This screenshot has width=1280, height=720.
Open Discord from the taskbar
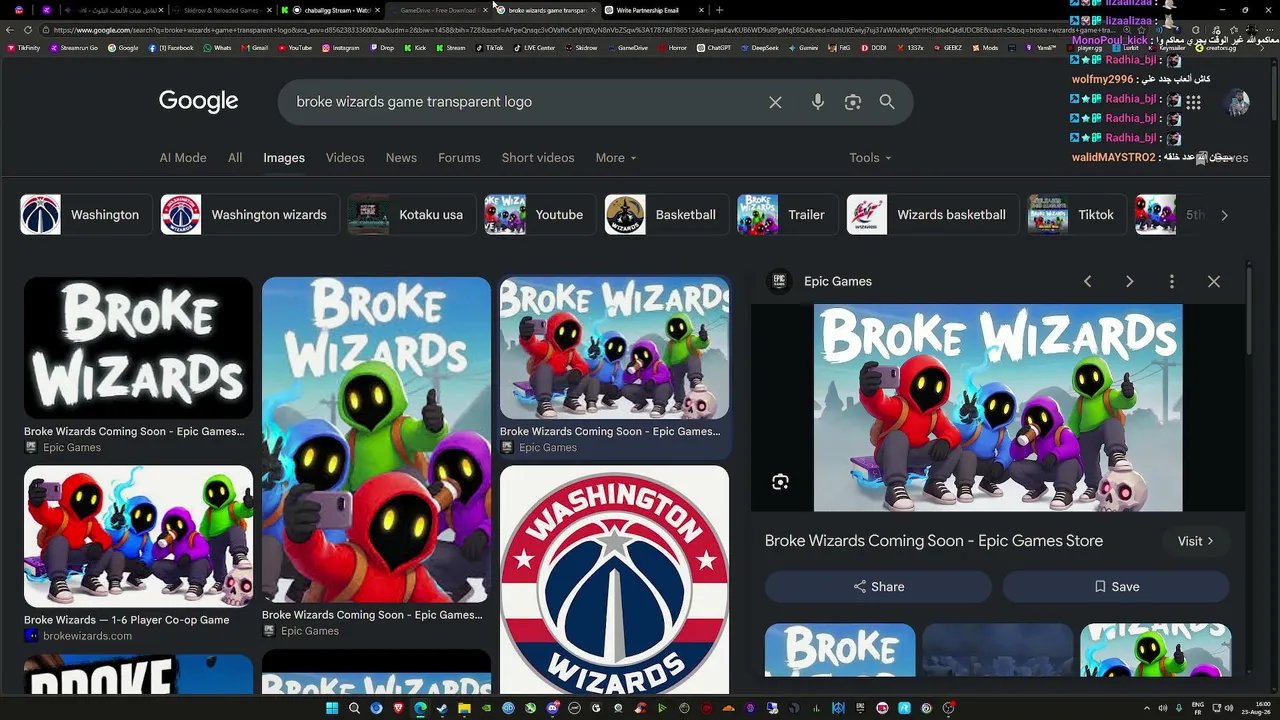[552, 708]
